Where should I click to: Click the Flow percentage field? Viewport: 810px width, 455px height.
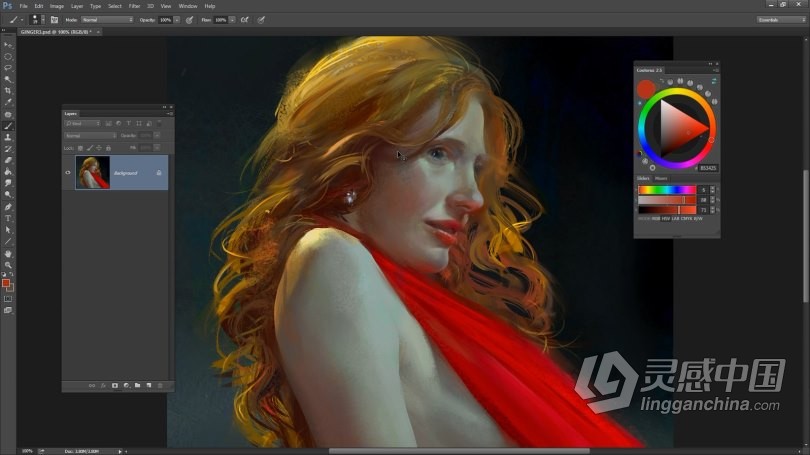[x=221, y=20]
